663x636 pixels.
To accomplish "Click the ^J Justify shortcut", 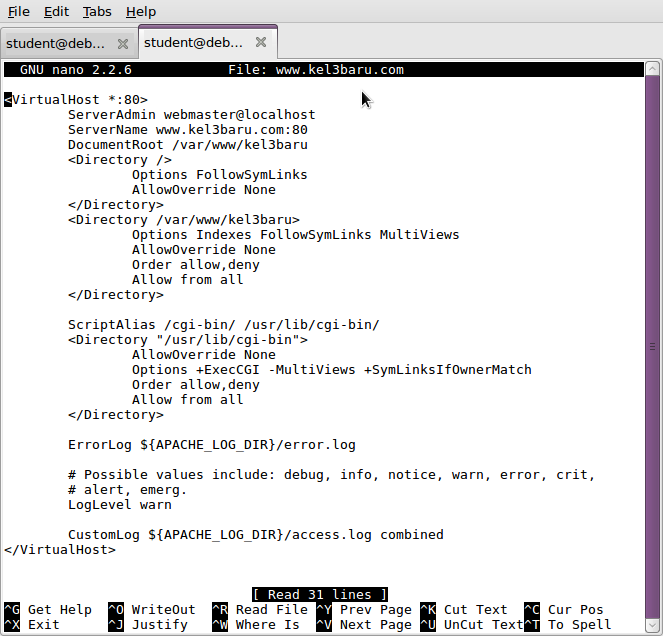I will [148, 625].
